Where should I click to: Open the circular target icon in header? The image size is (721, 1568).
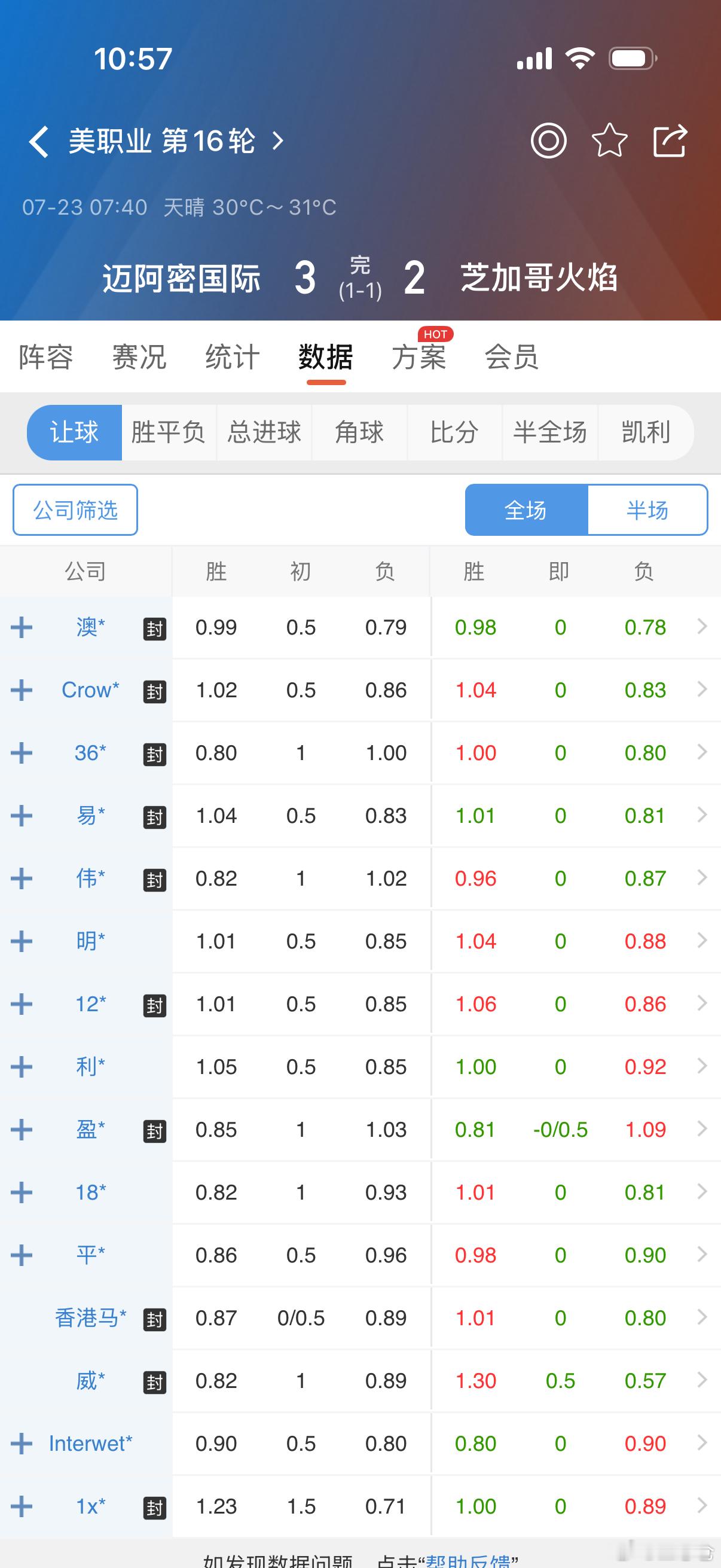click(x=548, y=141)
